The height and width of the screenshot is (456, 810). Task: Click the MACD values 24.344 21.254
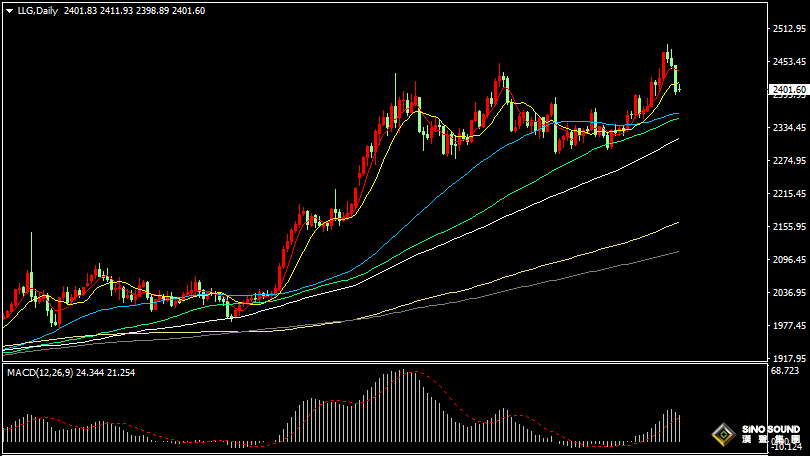click(x=110, y=372)
